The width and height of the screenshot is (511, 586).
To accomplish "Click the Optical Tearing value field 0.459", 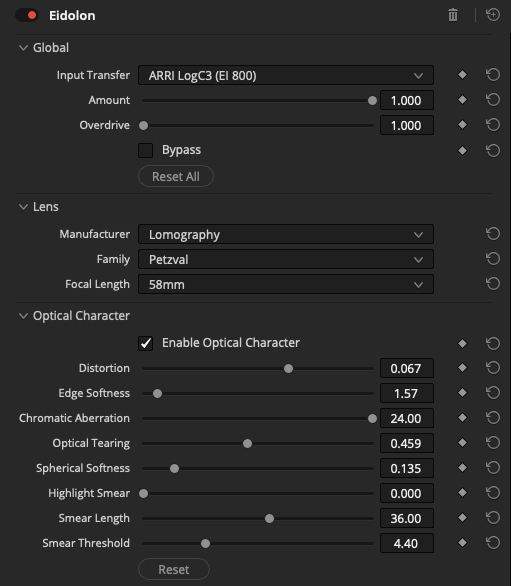I will point(407,443).
